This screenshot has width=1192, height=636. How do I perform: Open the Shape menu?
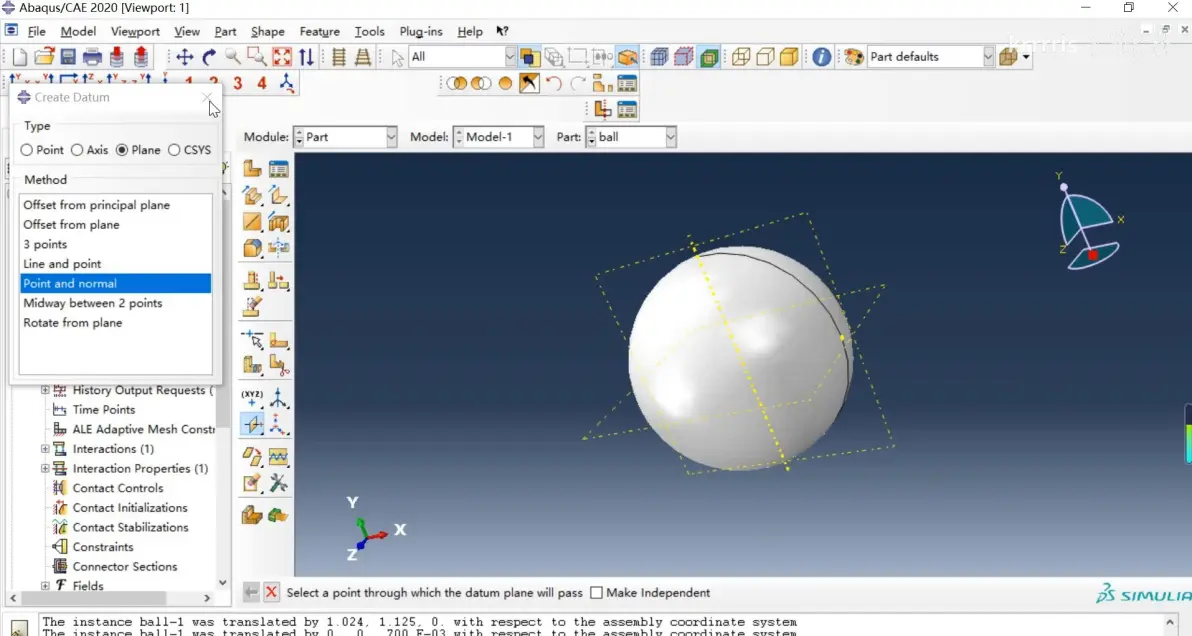[268, 31]
